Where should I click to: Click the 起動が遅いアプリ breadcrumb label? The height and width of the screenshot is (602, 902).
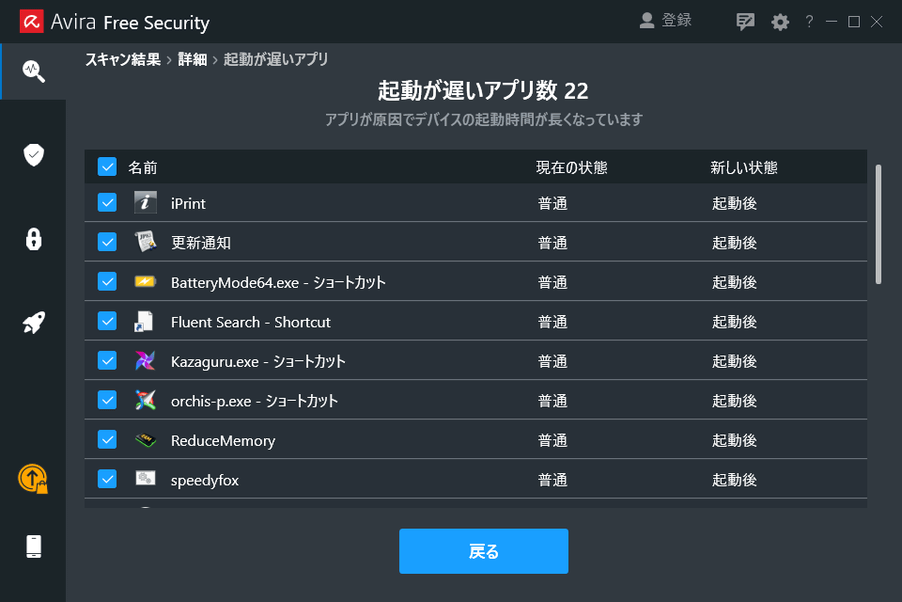[x=276, y=59]
